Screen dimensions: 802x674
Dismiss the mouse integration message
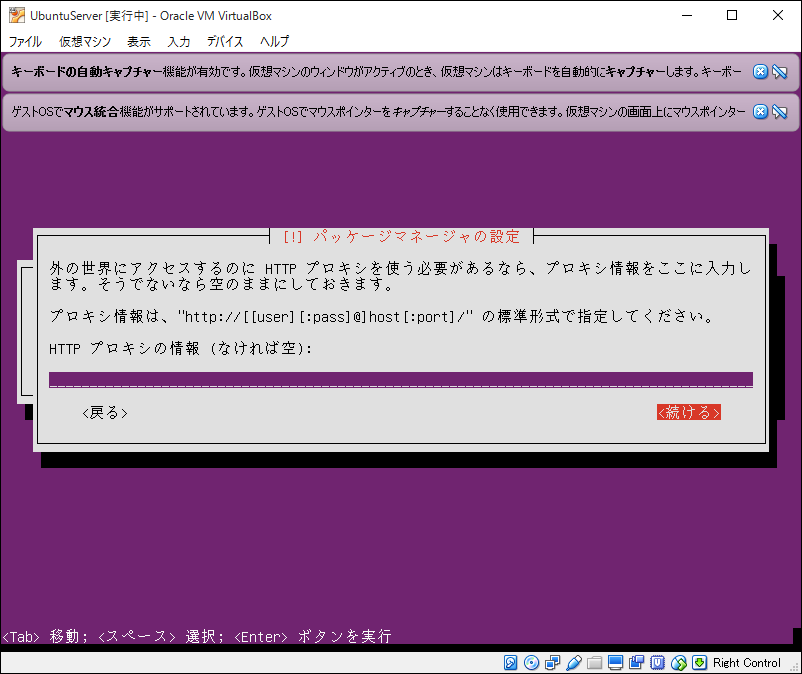click(x=760, y=112)
